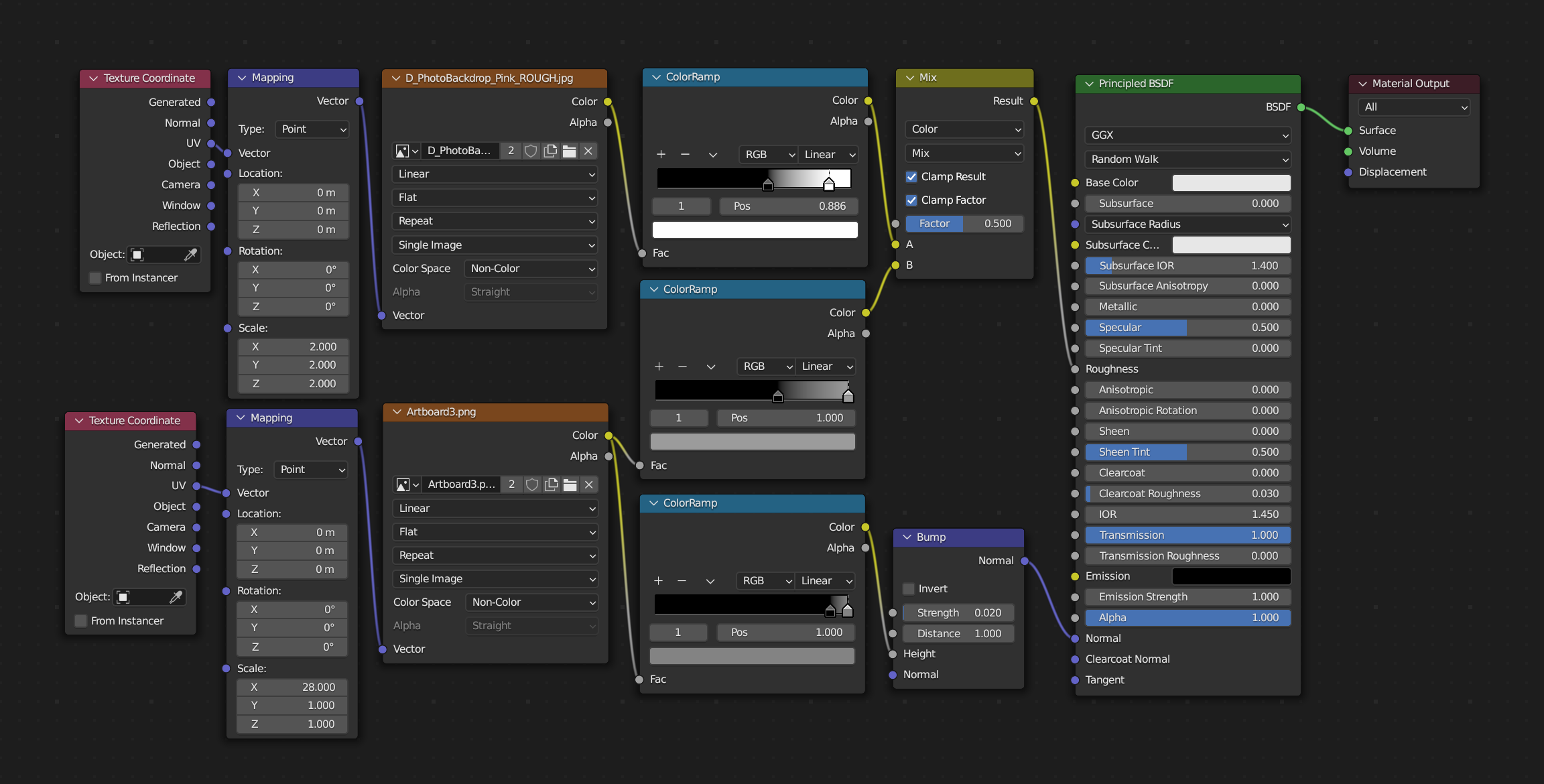Image resolution: width=1544 pixels, height=784 pixels.
Task: Click the Pos 0.886 field in top ColorRamp
Action: pos(788,206)
